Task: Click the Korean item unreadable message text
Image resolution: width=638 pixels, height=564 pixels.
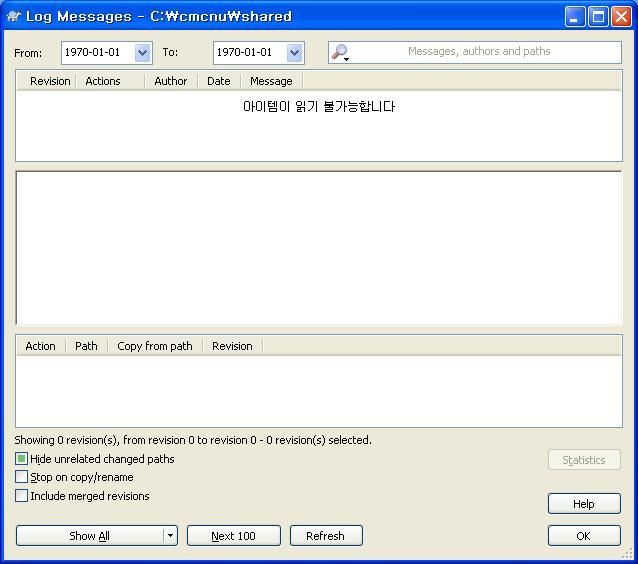Action: coord(319,107)
